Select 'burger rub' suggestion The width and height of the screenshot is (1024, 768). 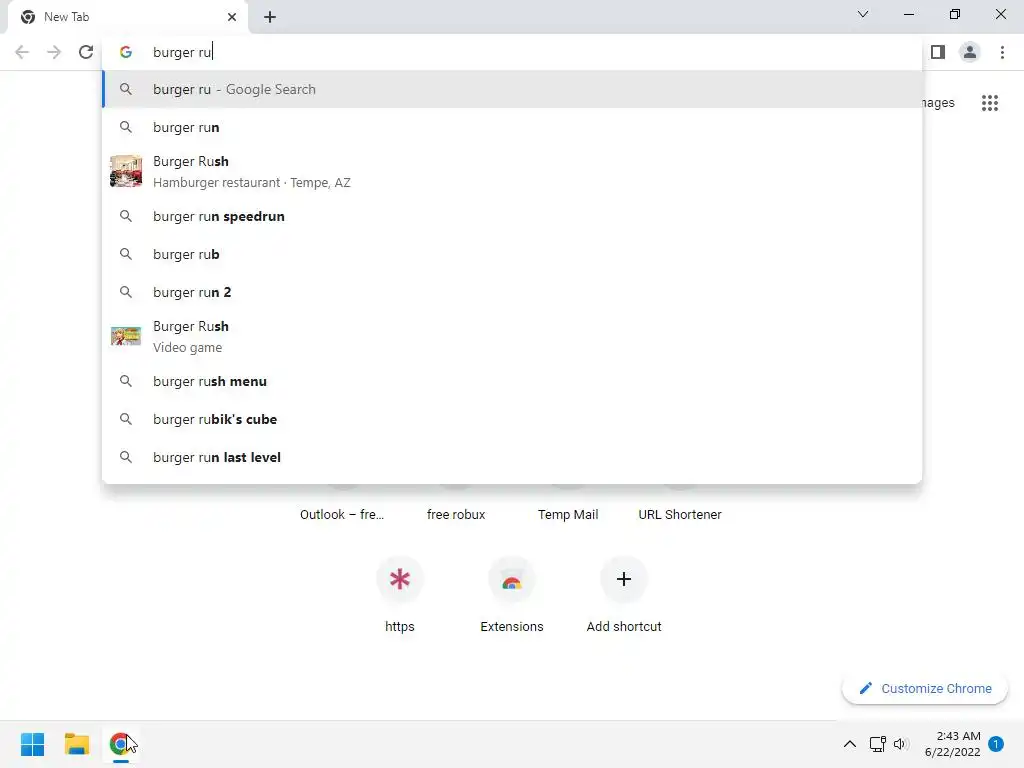point(513,254)
